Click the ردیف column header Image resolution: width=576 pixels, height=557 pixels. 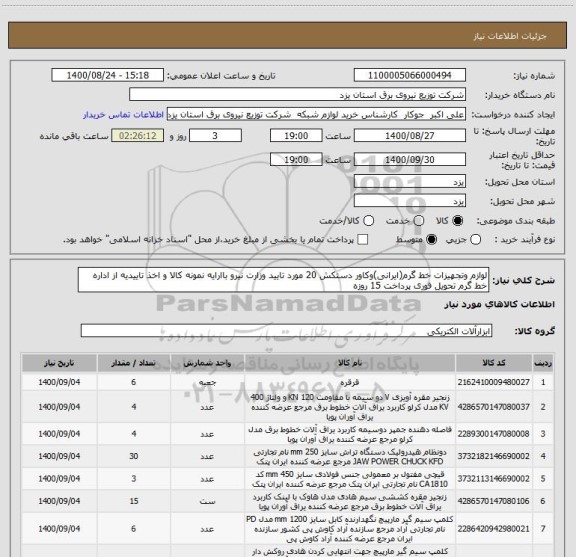(x=543, y=363)
